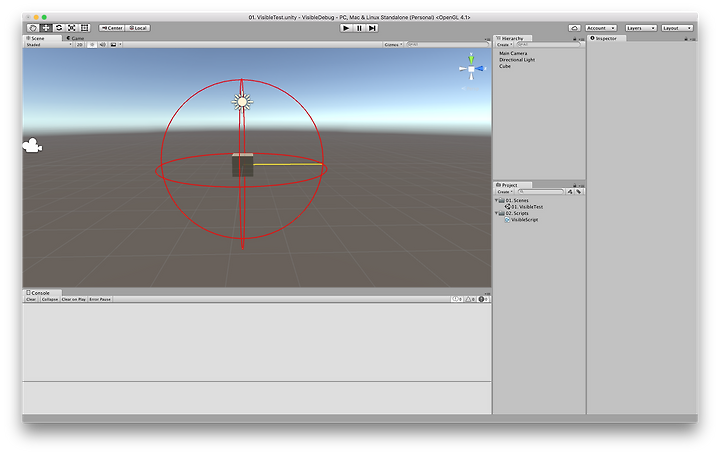720x455 pixels.
Task: Open the Hierarchy tab
Action: 512,38
